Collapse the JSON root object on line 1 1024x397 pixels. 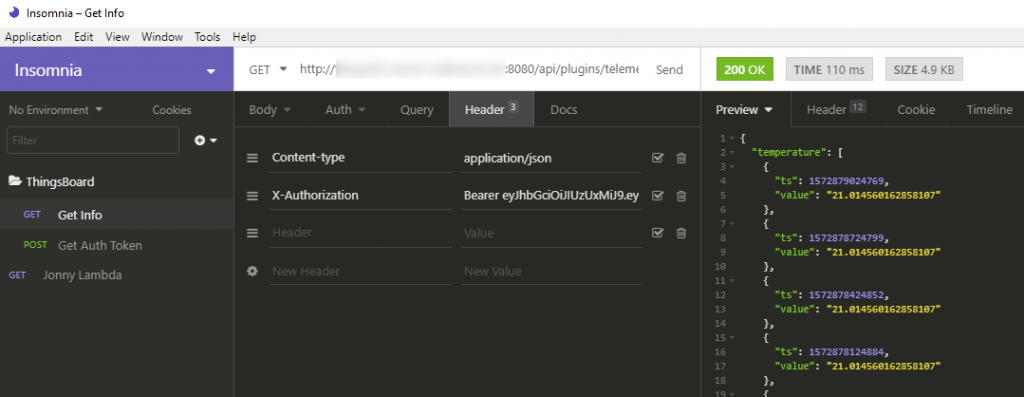pyautogui.click(x=733, y=138)
